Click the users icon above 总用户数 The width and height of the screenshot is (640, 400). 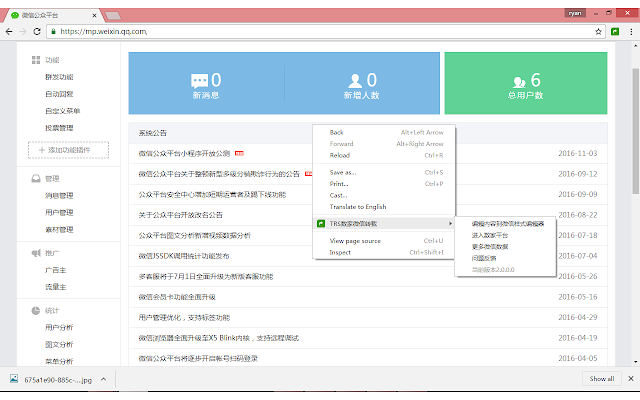tap(519, 82)
